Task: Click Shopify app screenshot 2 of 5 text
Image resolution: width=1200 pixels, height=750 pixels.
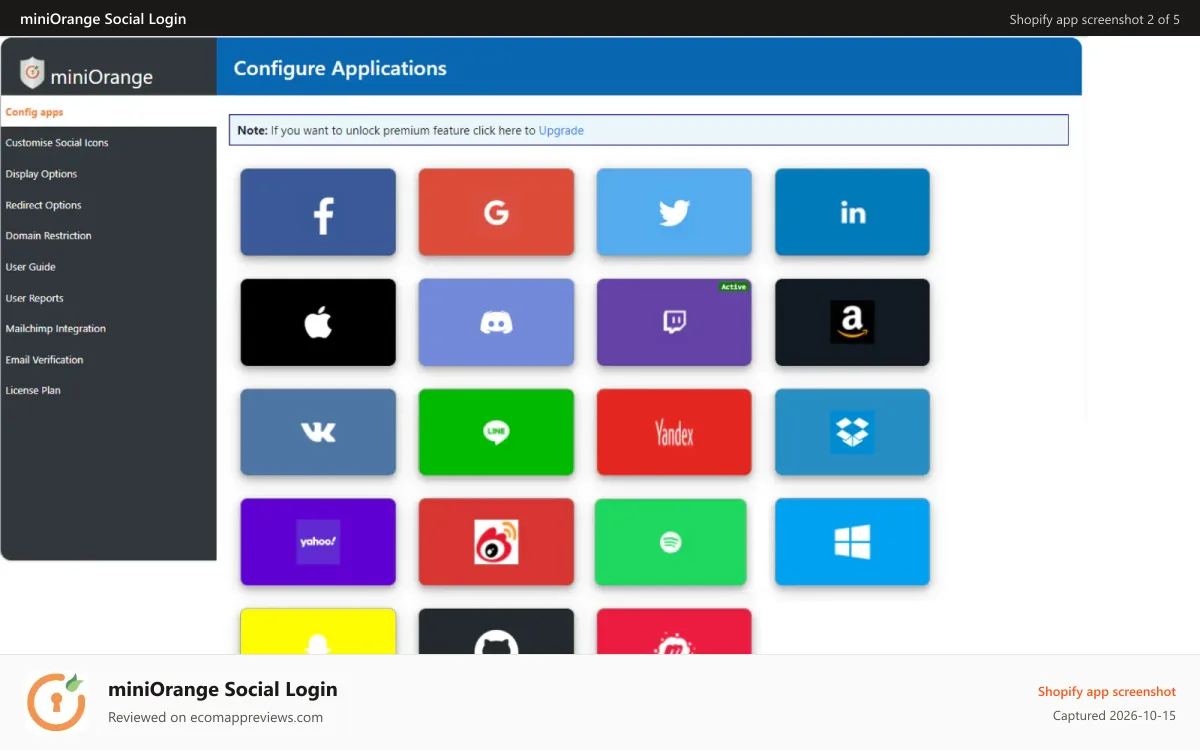Action: pos(1095,19)
